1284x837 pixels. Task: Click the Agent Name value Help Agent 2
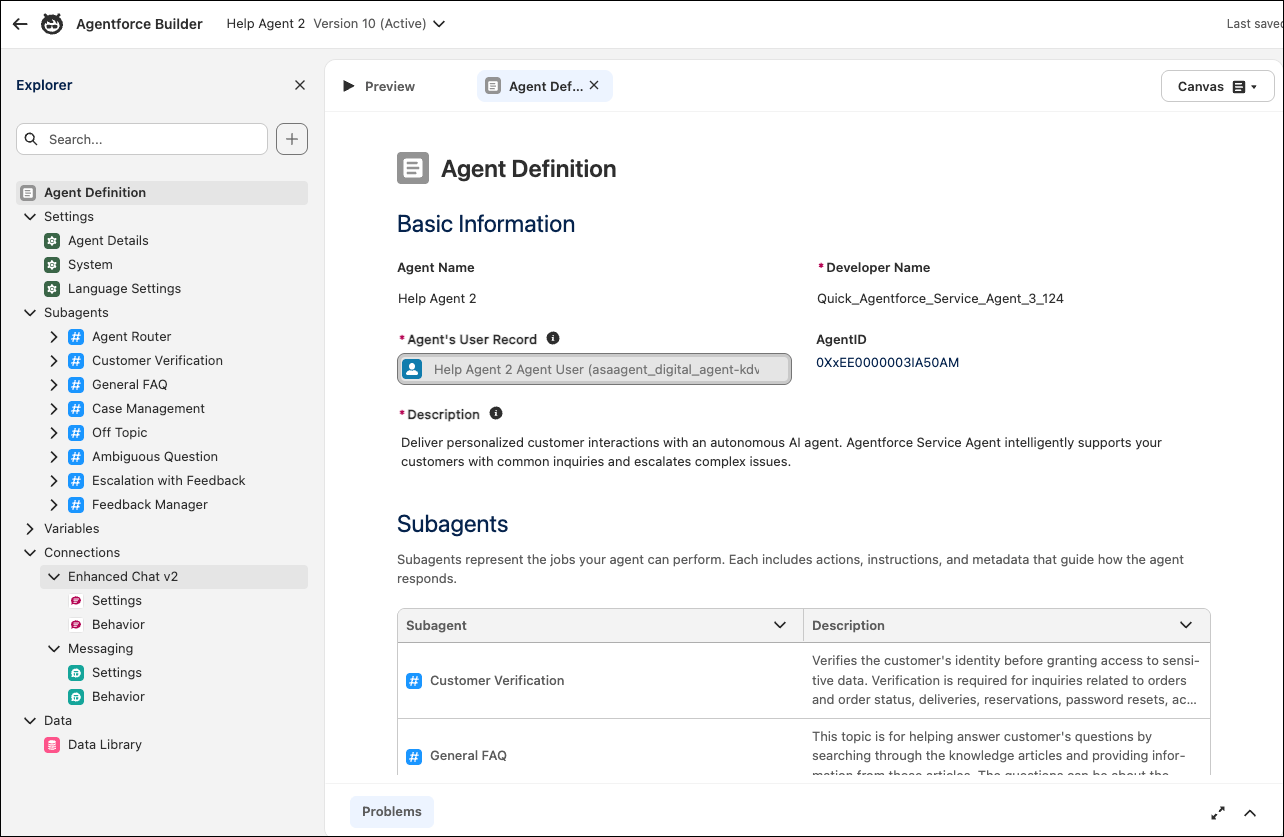click(437, 299)
